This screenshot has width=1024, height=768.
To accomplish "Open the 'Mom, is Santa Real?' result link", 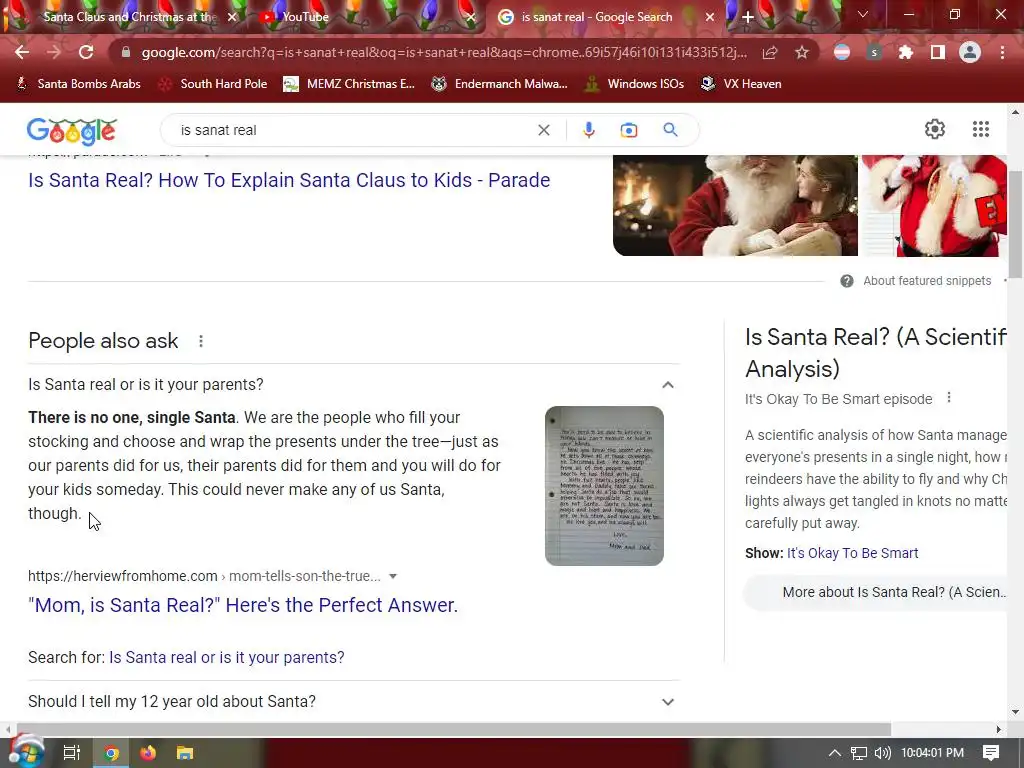I will click(243, 605).
